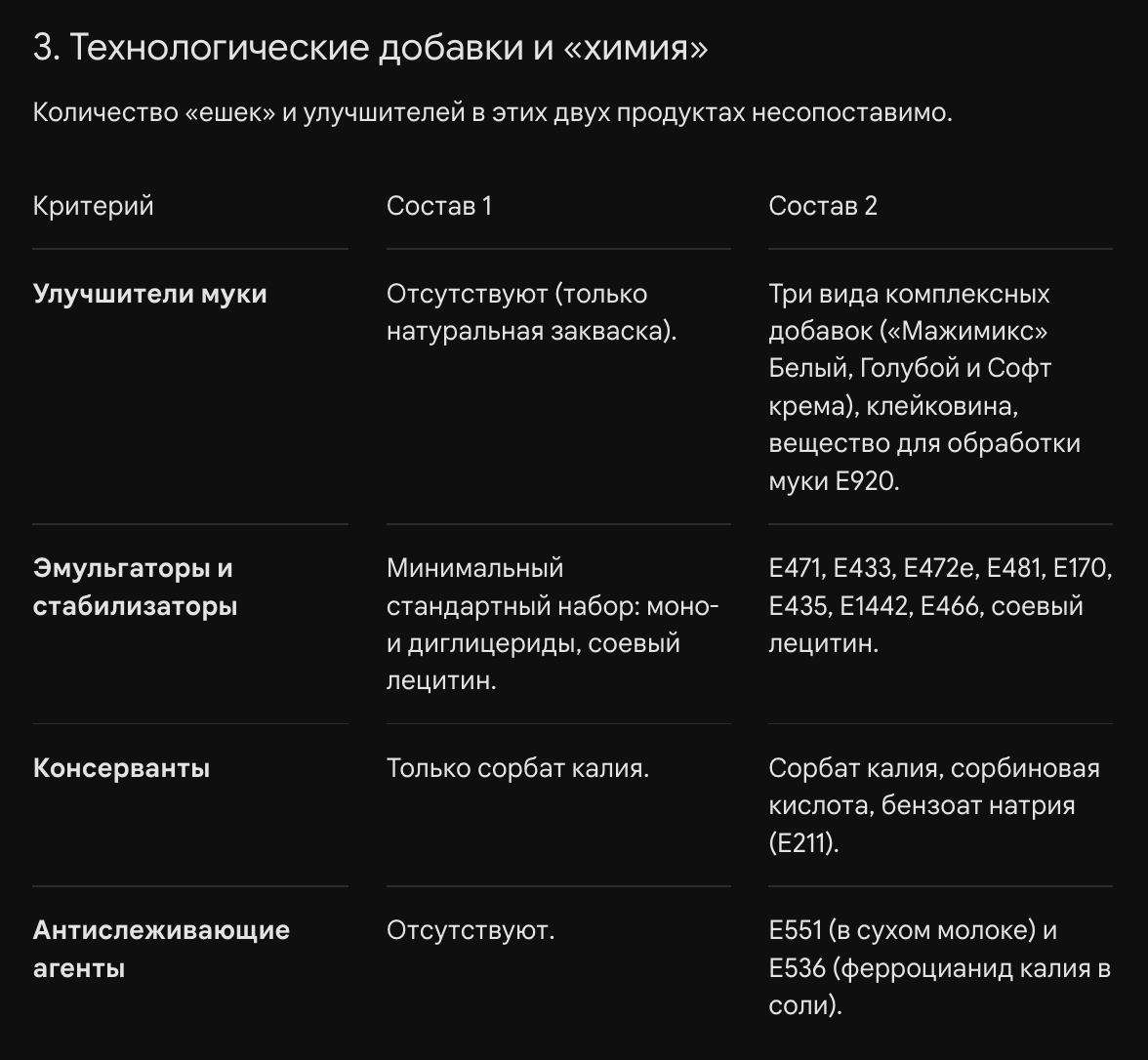Click the heading "3. Технологические добавки и «химия»"
The image size is (1148, 1060).
pos(371,49)
